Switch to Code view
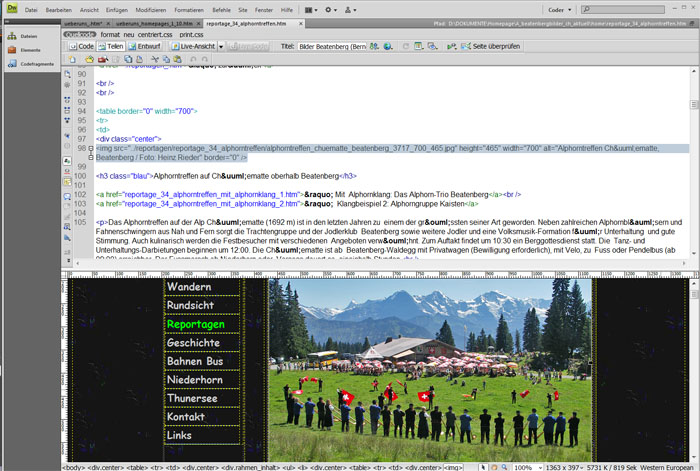700x471 pixels. pyautogui.click(x=81, y=46)
